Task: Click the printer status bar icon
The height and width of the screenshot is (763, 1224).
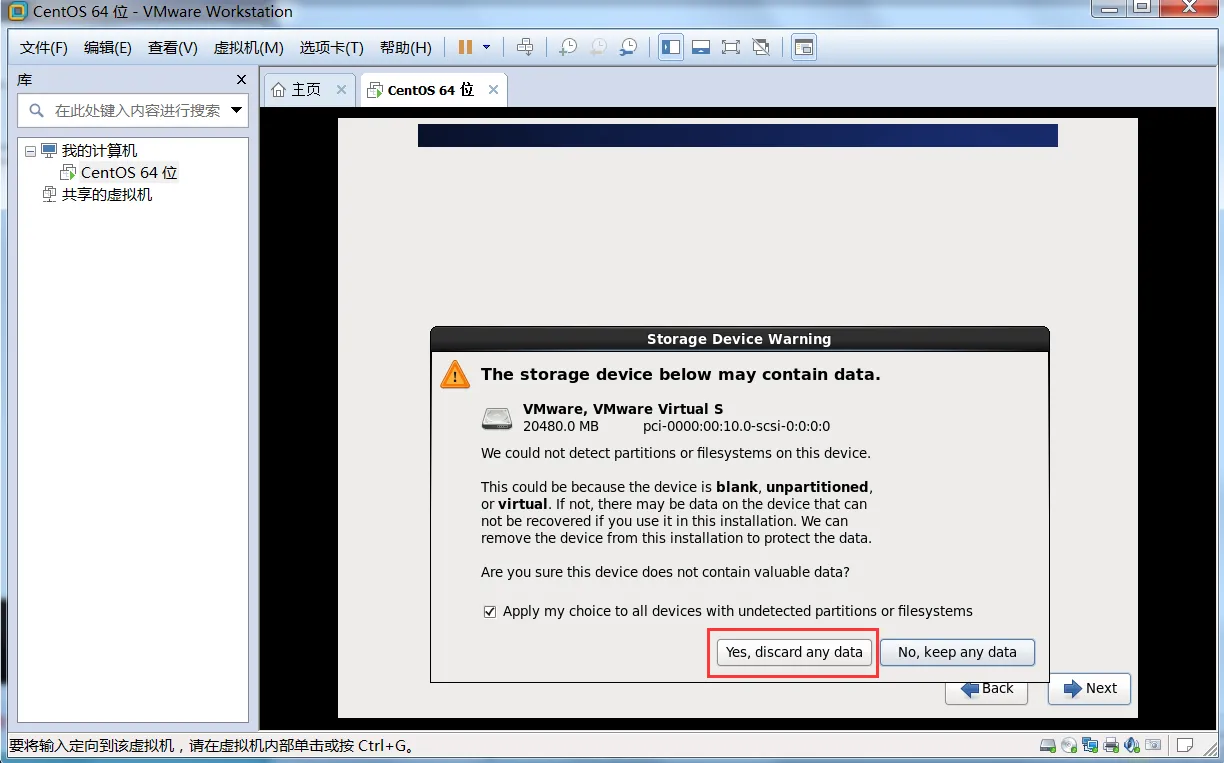Action: 1111,745
